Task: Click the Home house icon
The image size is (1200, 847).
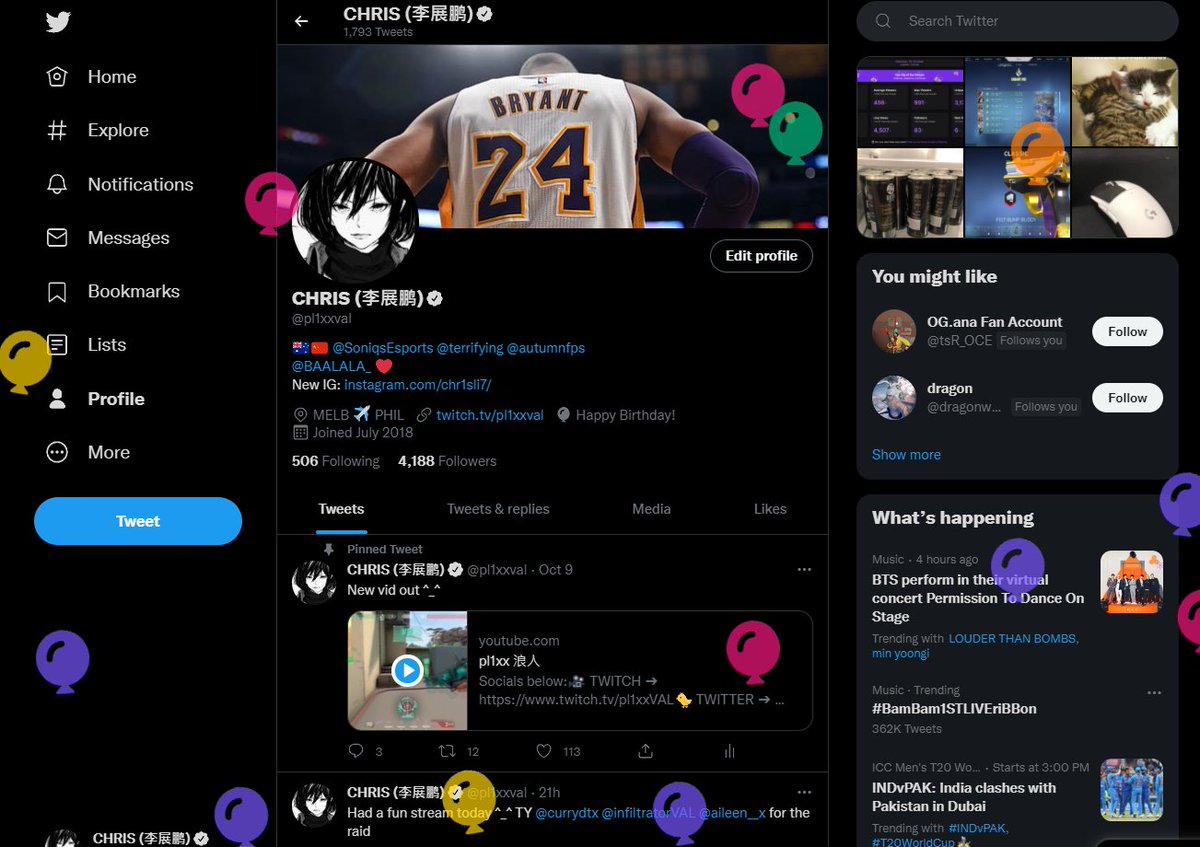Action: pyautogui.click(x=57, y=77)
